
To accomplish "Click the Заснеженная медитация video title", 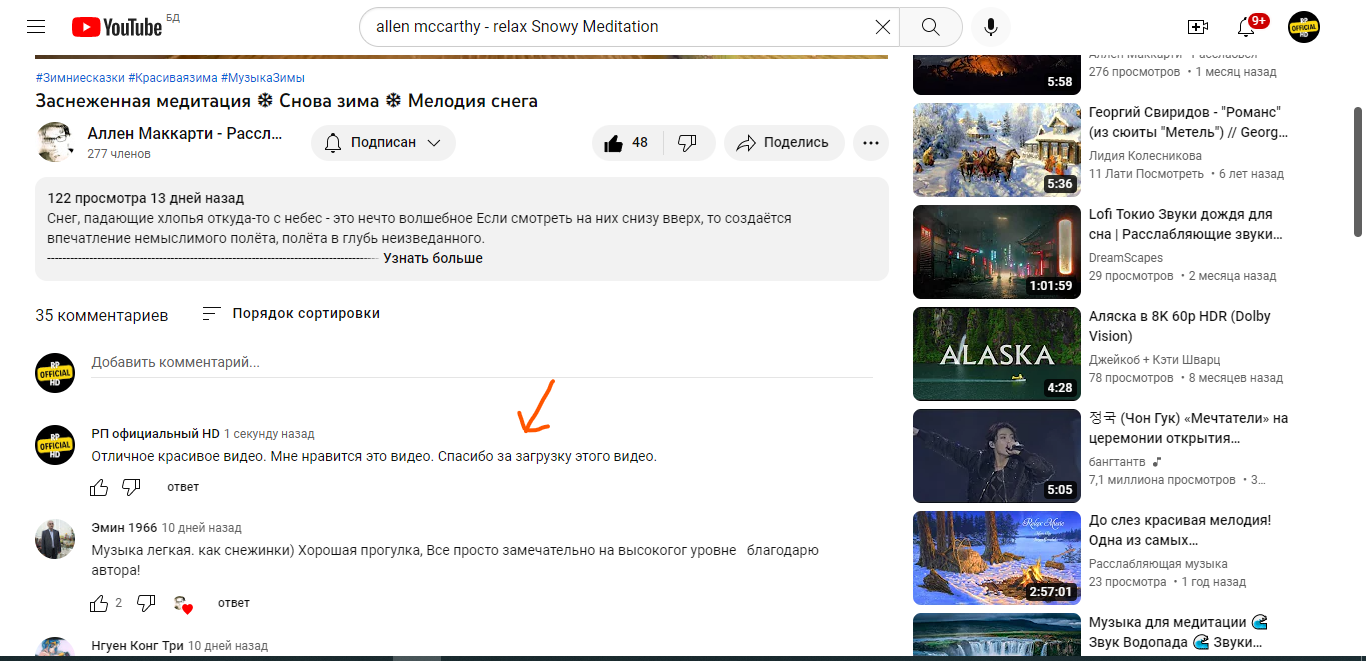I will (x=286, y=101).
